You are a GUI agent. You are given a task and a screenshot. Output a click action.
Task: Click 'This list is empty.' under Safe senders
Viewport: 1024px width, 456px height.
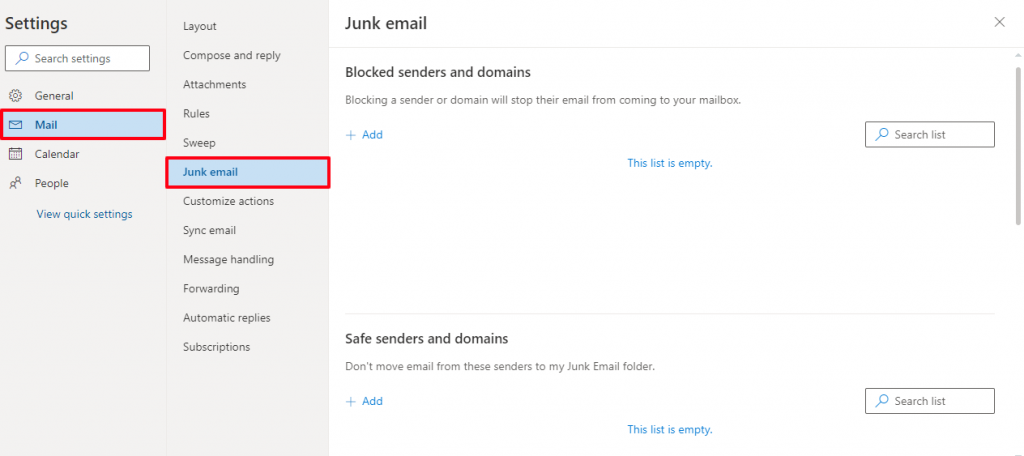point(669,430)
